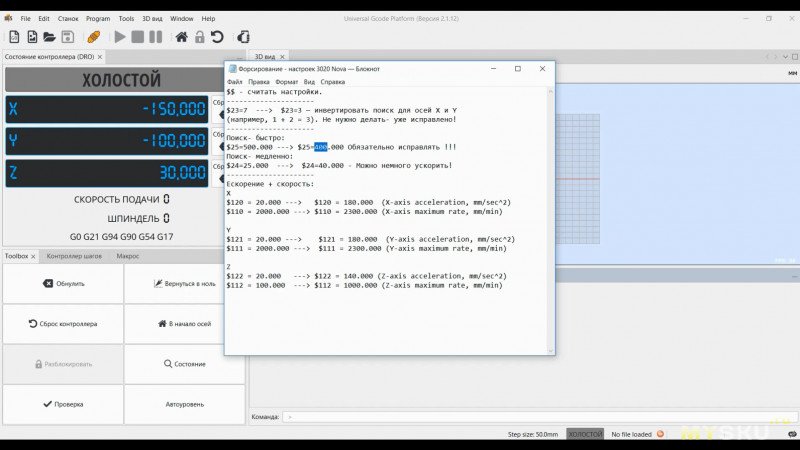Image resolution: width=800 pixels, height=450 pixels.
Task: Click the unlock padlock toolbar icon
Action: point(199,37)
